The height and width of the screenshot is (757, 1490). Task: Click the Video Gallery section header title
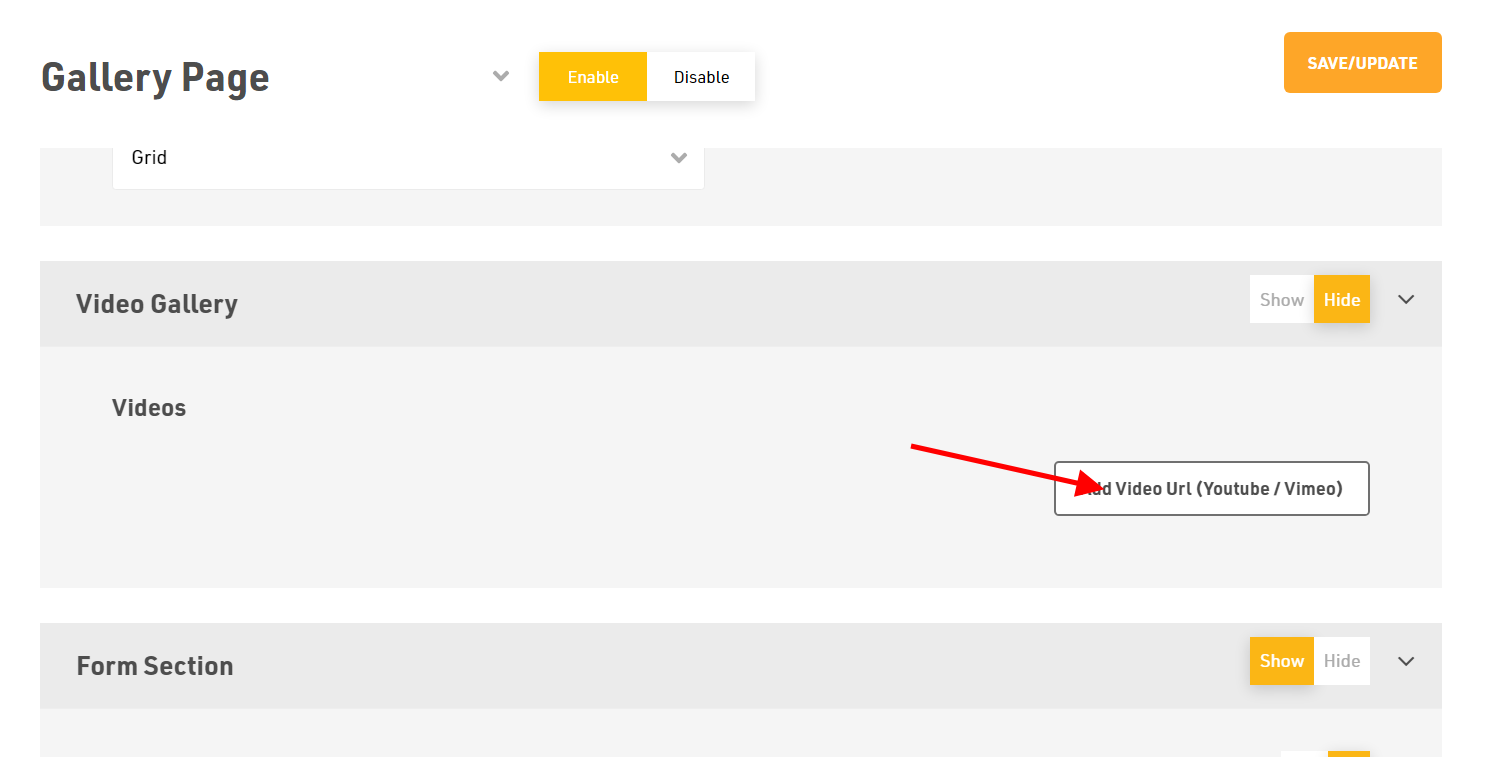pos(157,304)
